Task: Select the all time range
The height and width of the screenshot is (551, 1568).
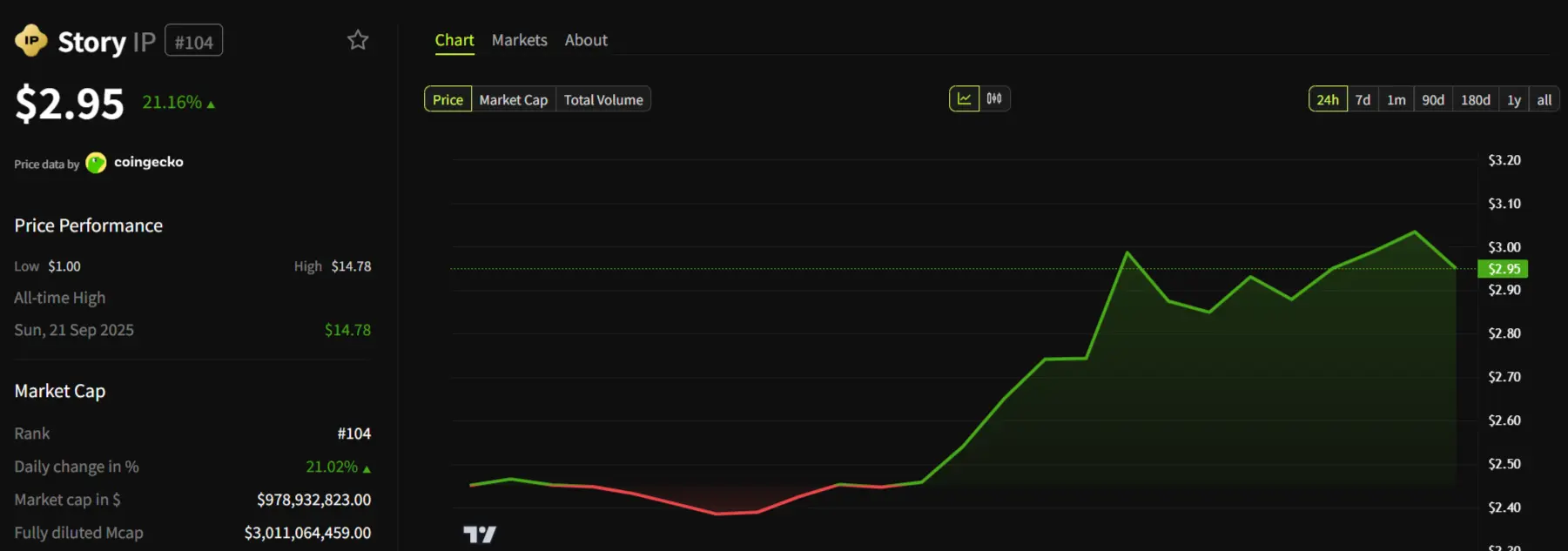Action: (x=1544, y=99)
